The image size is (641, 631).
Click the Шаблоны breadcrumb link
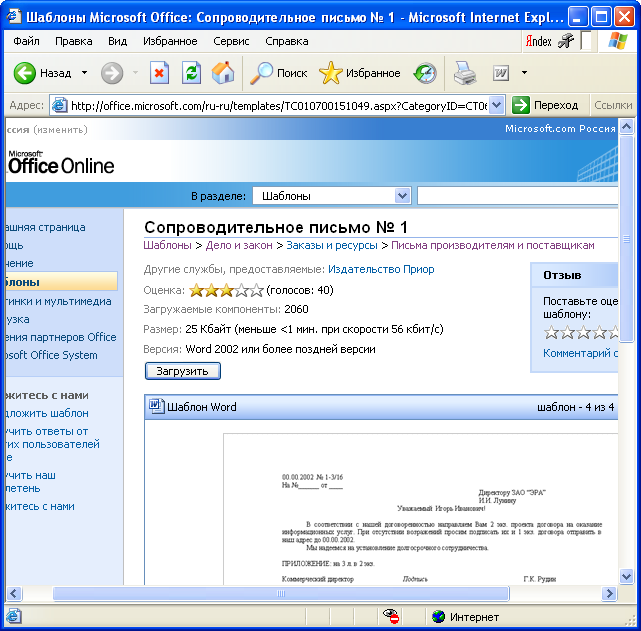(x=167, y=245)
